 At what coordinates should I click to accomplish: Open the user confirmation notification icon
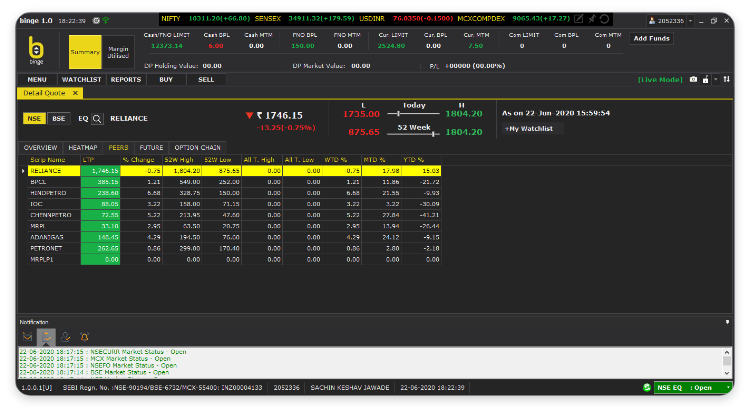(66, 337)
